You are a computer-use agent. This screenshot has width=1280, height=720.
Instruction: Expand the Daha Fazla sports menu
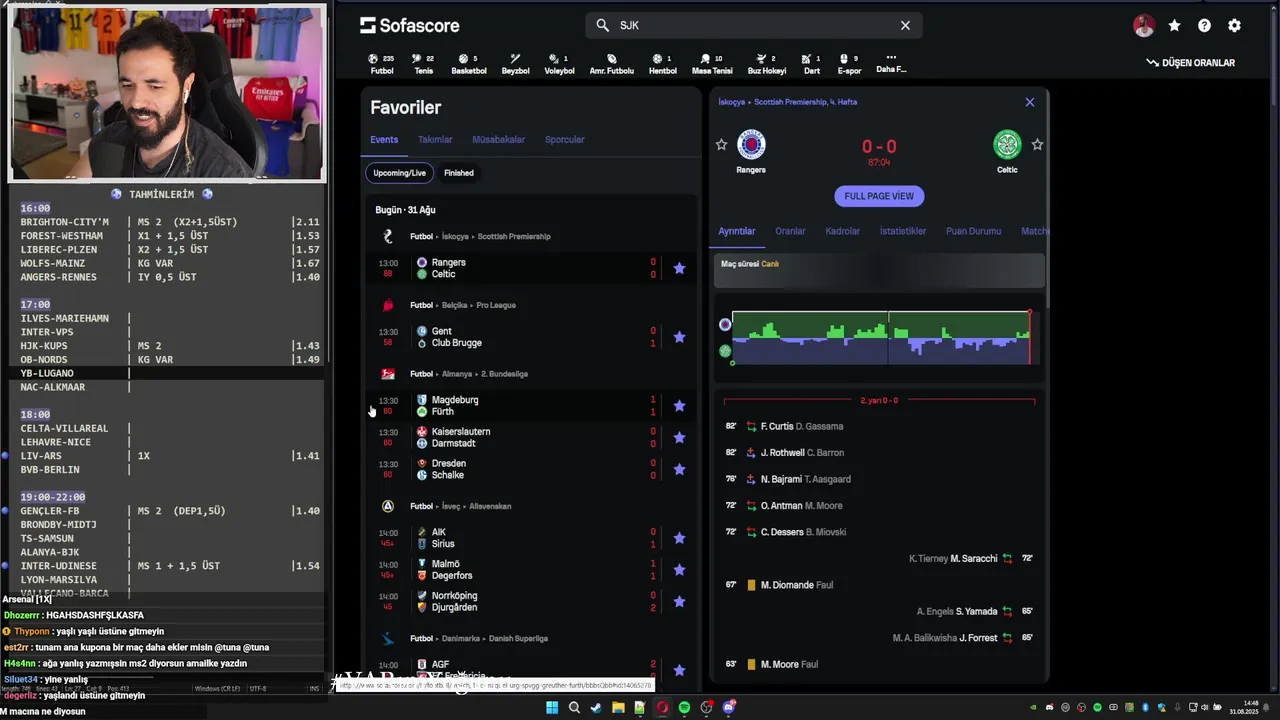891,63
